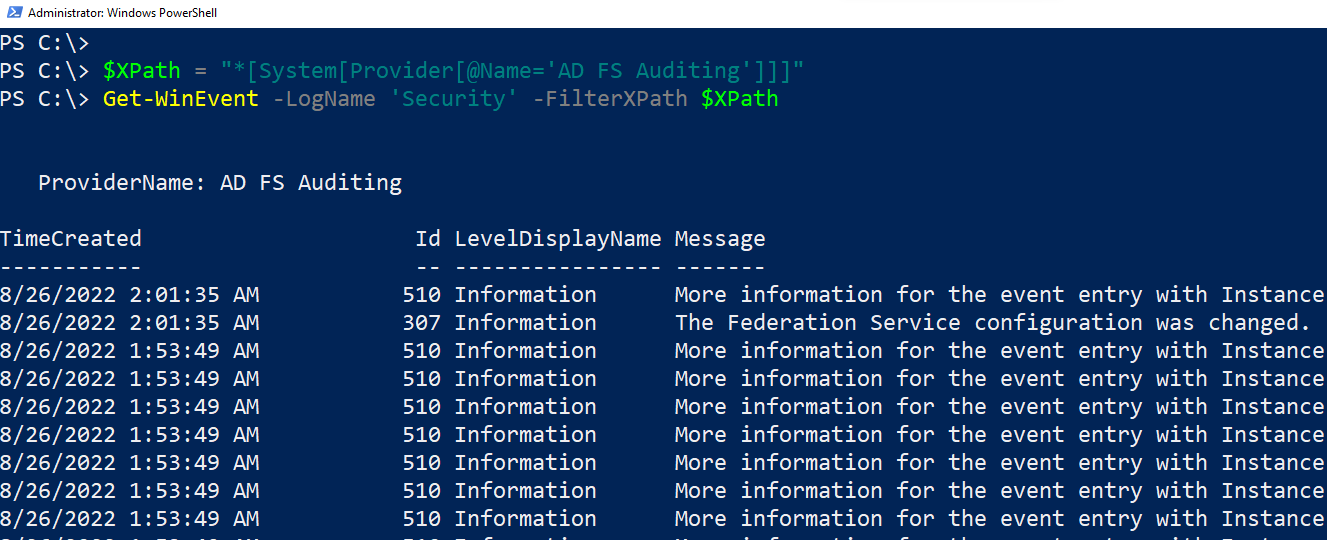Click the ProviderName: AD FS Auditing line
Image resolution: width=1327 pixels, height=540 pixels.
pos(220,183)
